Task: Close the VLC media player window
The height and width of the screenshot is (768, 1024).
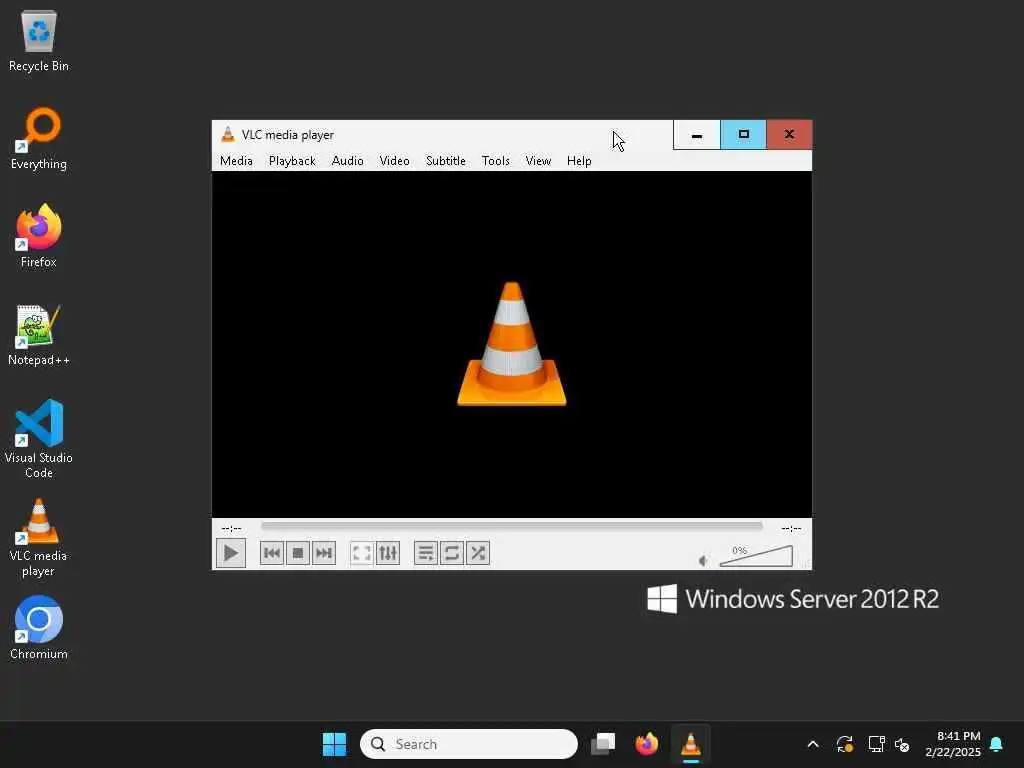Action: tap(789, 135)
